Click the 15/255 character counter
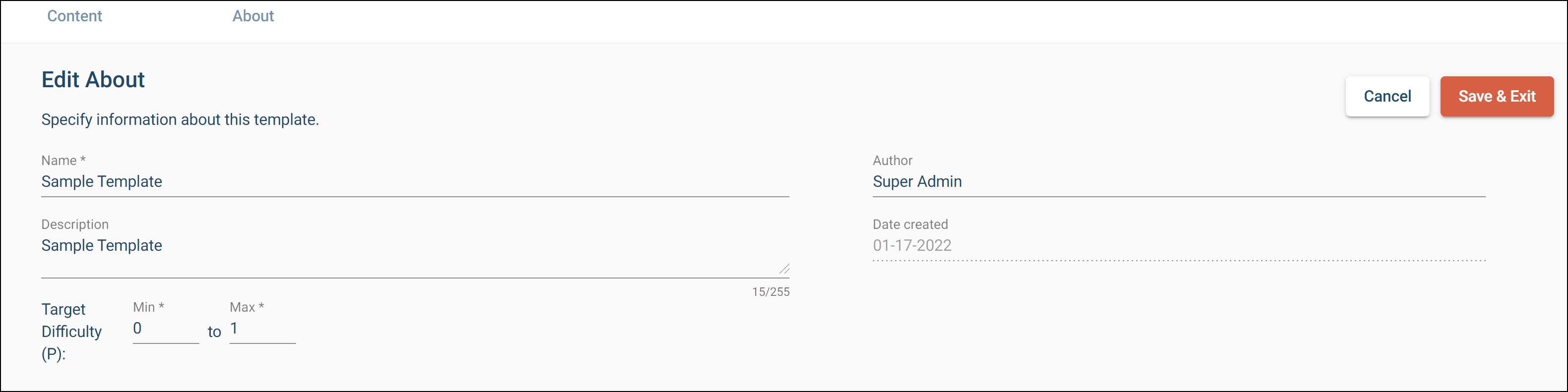The width and height of the screenshot is (1568, 392). [x=770, y=292]
